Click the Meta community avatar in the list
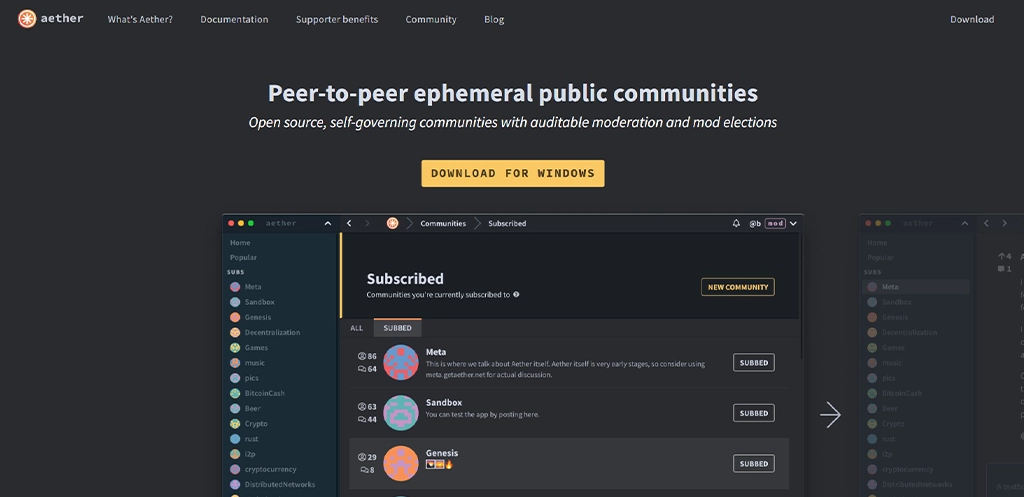This screenshot has width=1024, height=497. click(x=401, y=362)
